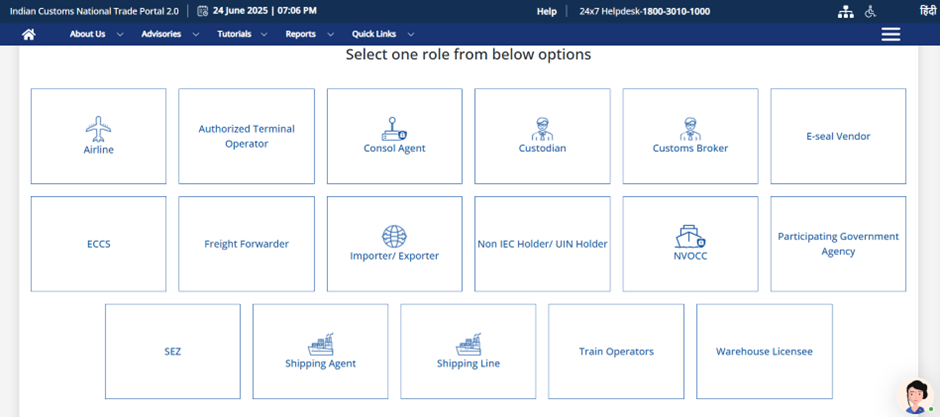Open the hamburger menu icon
Image resolution: width=940 pixels, height=417 pixels.
[890, 34]
